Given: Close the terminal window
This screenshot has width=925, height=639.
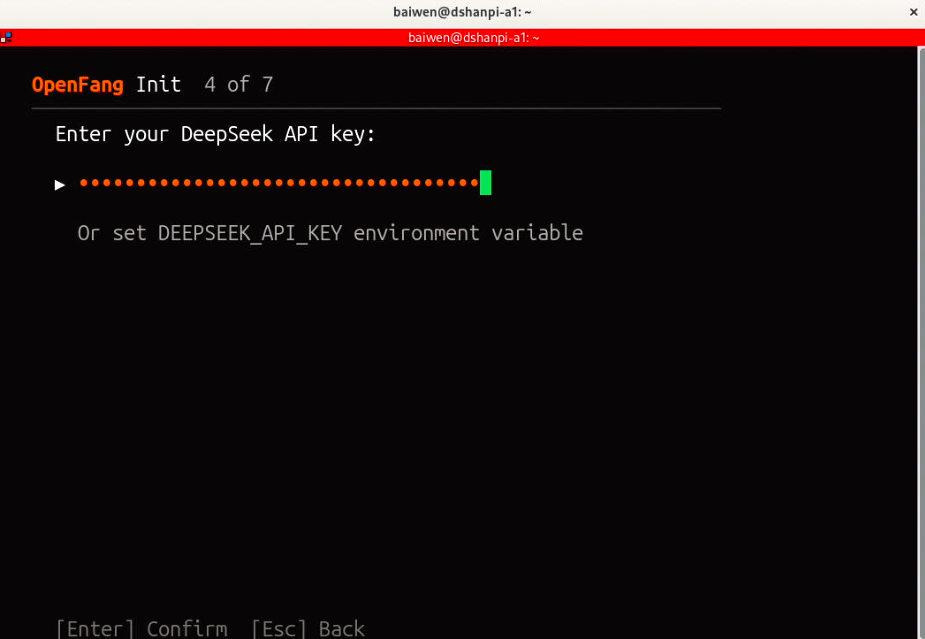Looking at the screenshot, I should pos(912,12).
